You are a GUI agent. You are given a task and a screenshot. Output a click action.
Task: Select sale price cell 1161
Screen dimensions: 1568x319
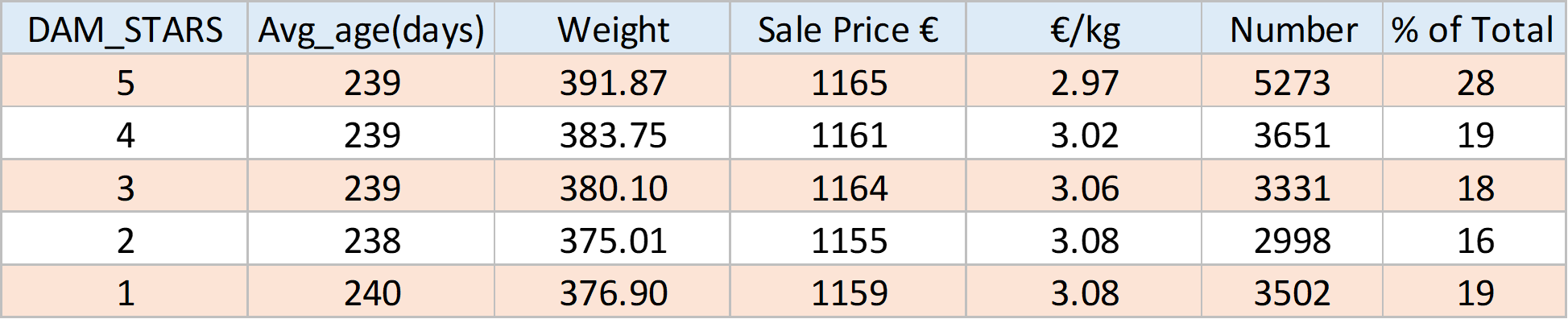tap(849, 134)
